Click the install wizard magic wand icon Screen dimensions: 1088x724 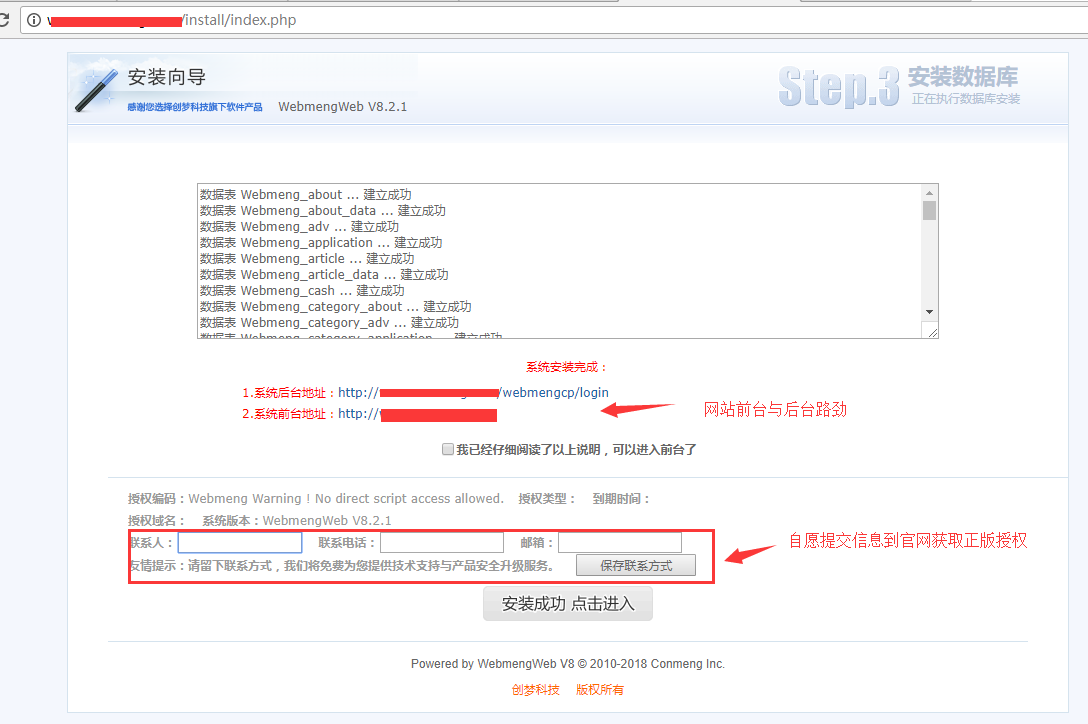point(96,90)
